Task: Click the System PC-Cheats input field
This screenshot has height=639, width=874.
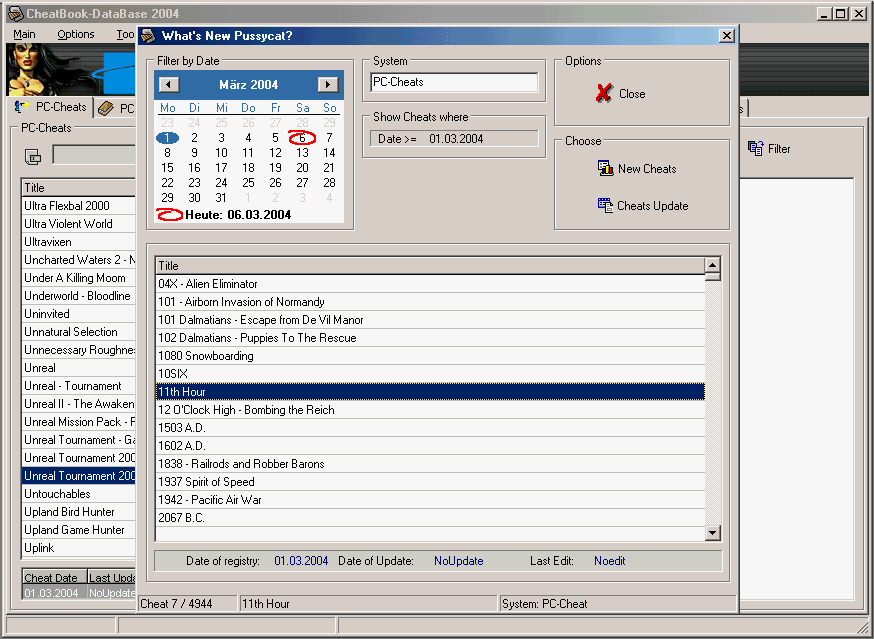Action: [x=454, y=82]
